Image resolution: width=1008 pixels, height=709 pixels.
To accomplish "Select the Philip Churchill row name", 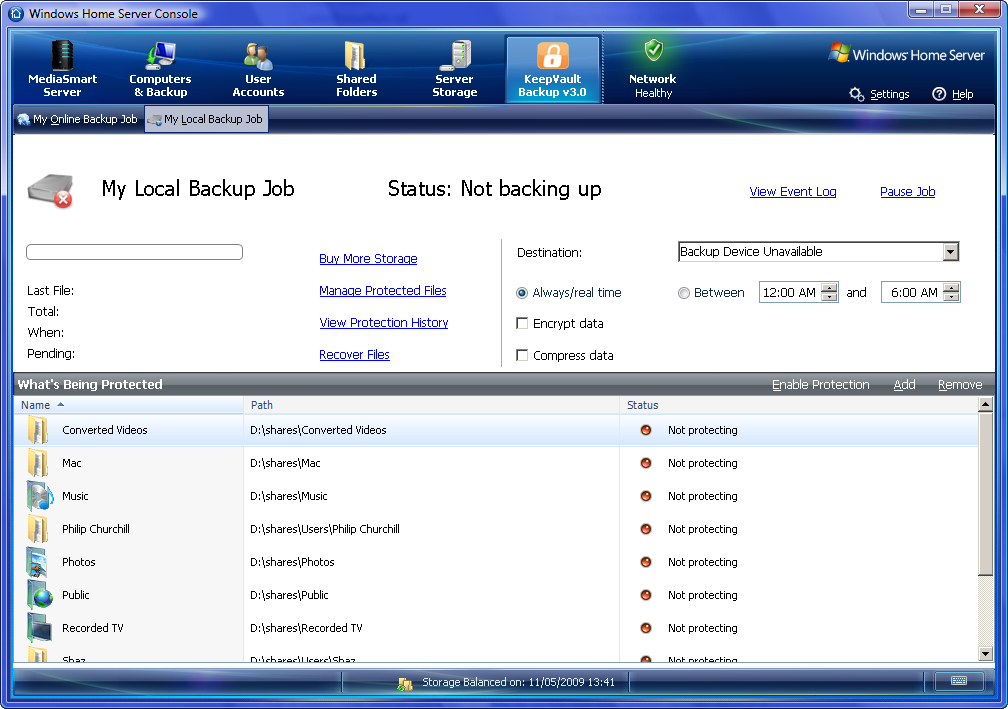I will (x=96, y=529).
